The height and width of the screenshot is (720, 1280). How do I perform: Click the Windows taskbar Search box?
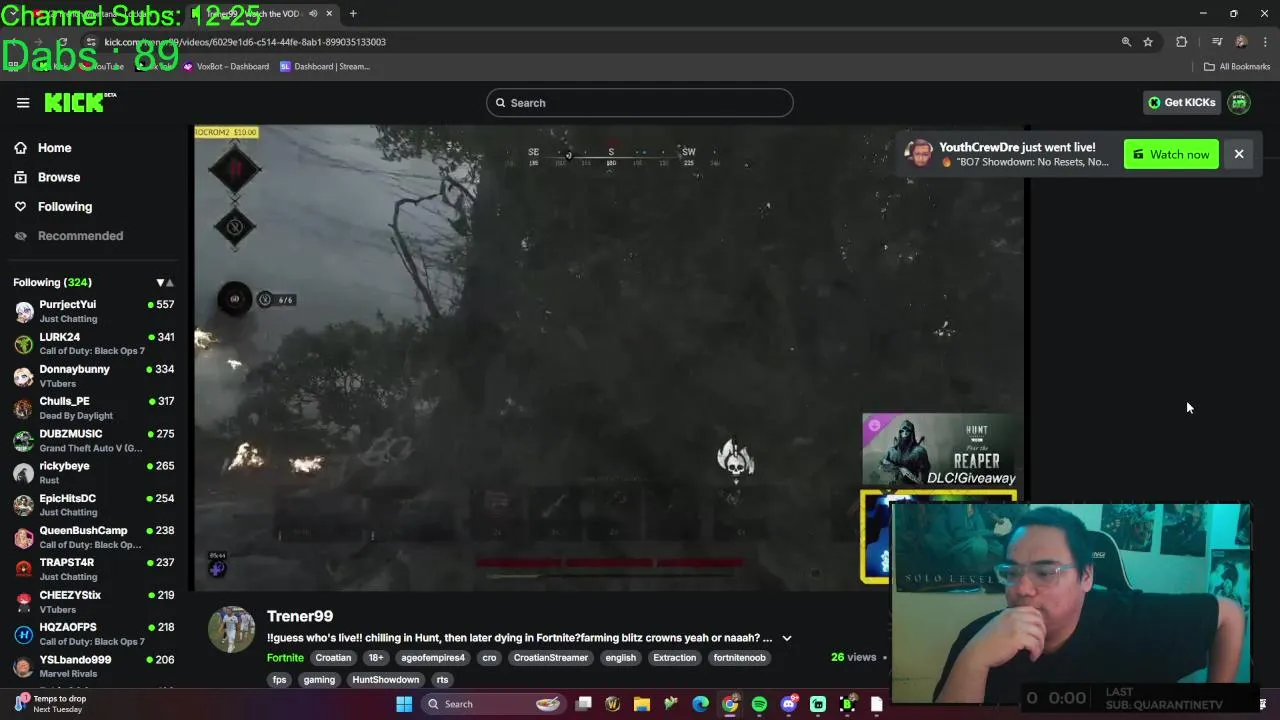coord(494,704)
